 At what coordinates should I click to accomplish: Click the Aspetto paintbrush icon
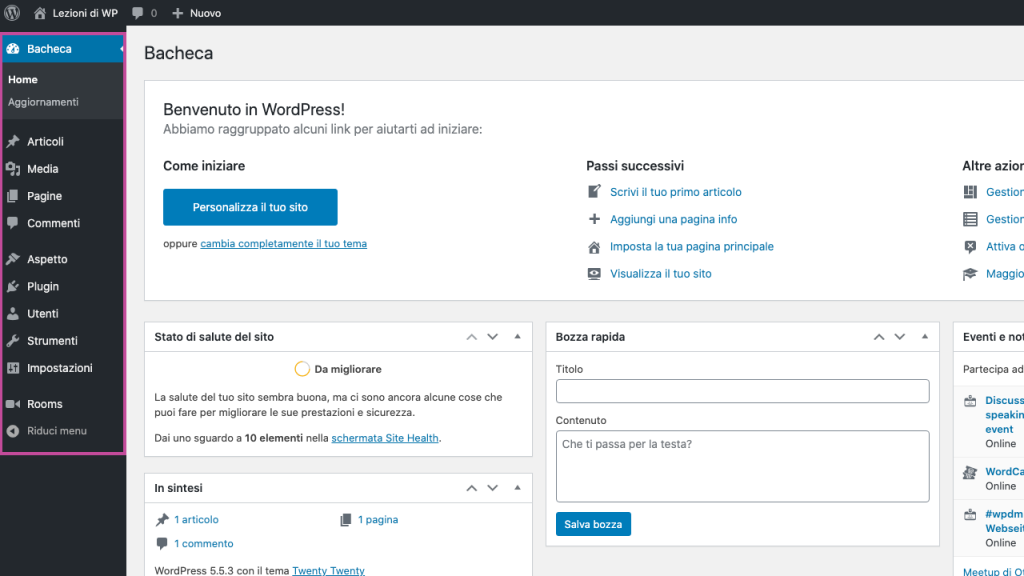pos(13,259)
